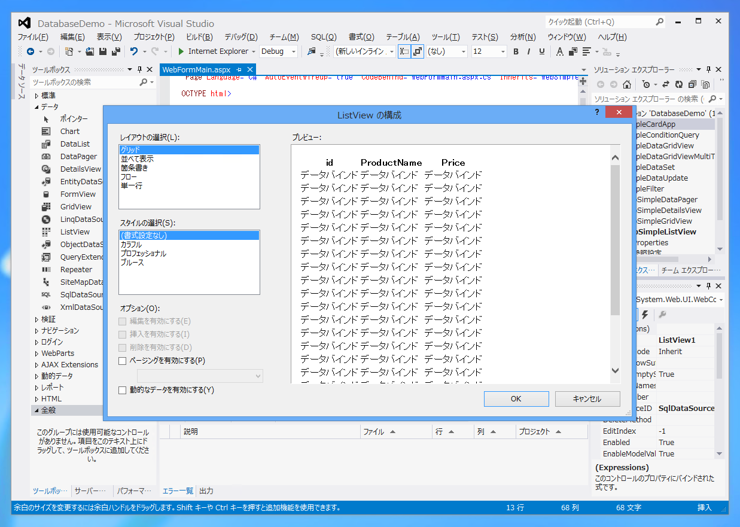The height and width of the screenshot is (527, 740).
Task: Open the font size 12 dropdown
Action: click(x=503, y=51)
